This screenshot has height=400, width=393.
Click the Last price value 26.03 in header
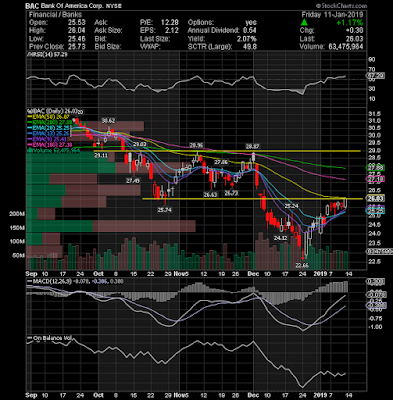point(354,39)
